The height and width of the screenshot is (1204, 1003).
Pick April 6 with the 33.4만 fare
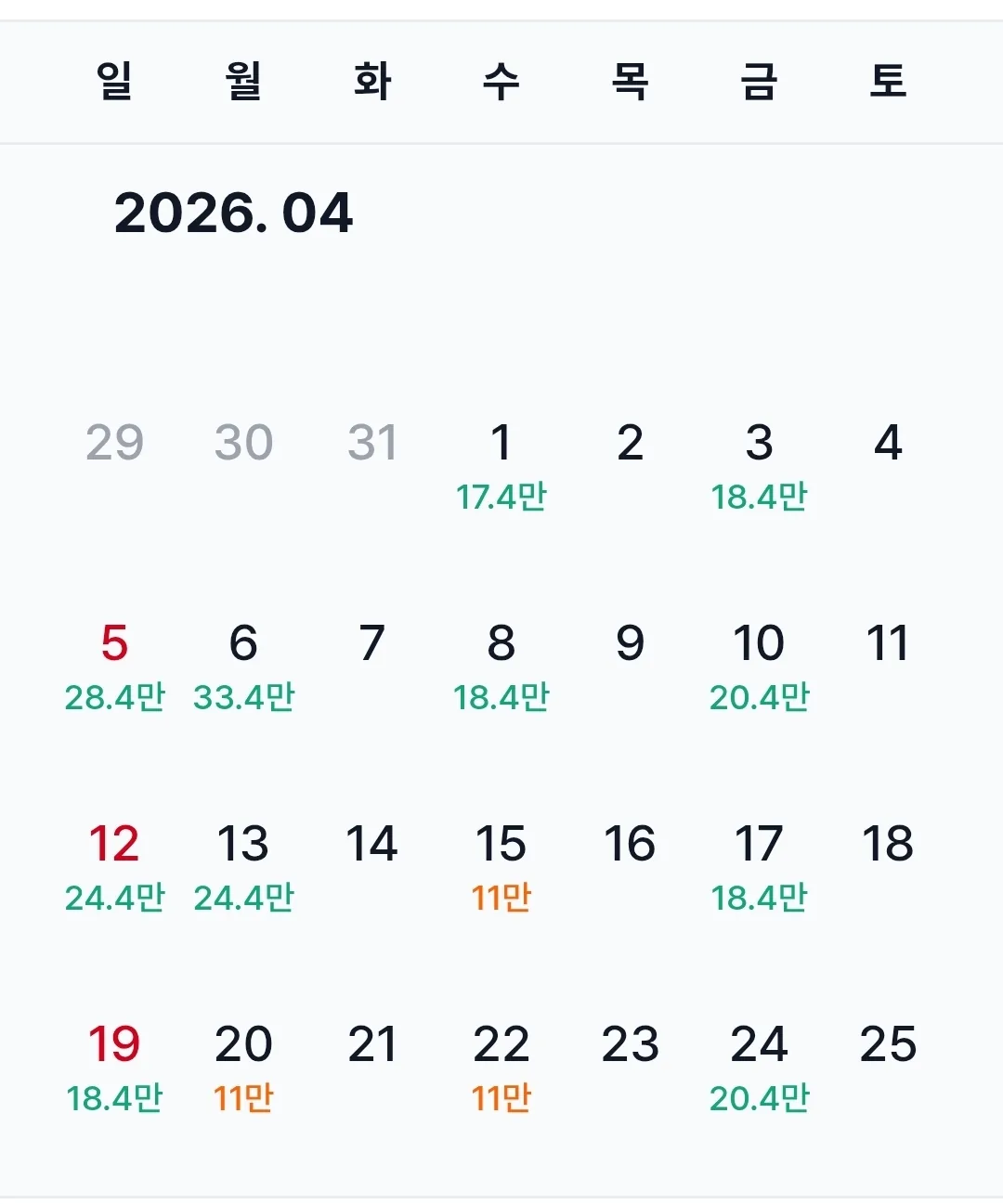[243, 667]
